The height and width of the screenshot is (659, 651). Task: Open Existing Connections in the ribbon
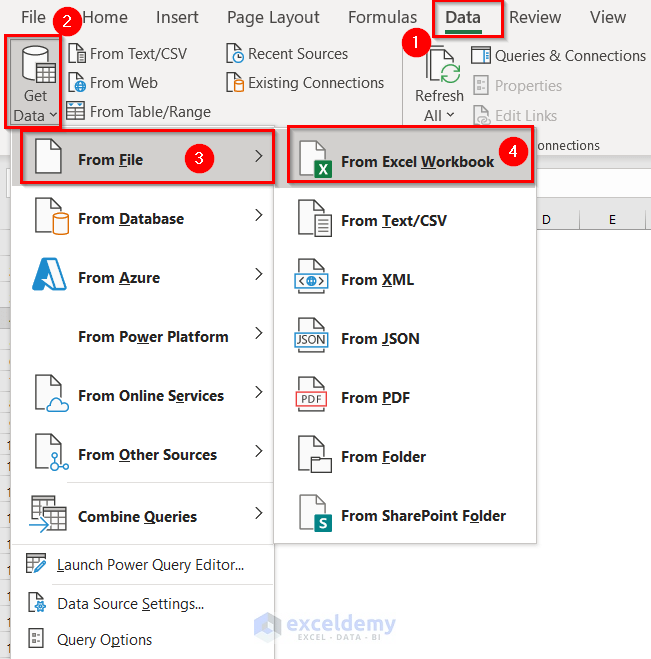pos(305,83)
